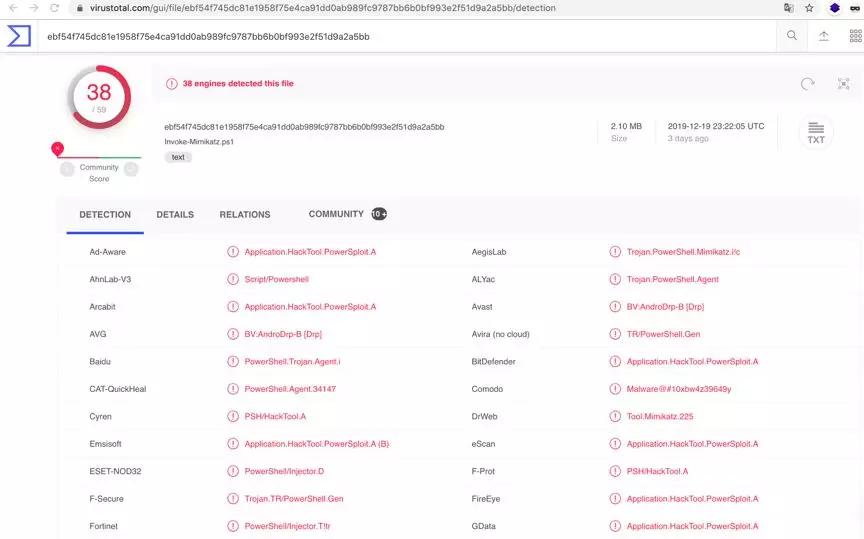Click the upload file icon
This screenshot has width=864, height=539.
824,36
